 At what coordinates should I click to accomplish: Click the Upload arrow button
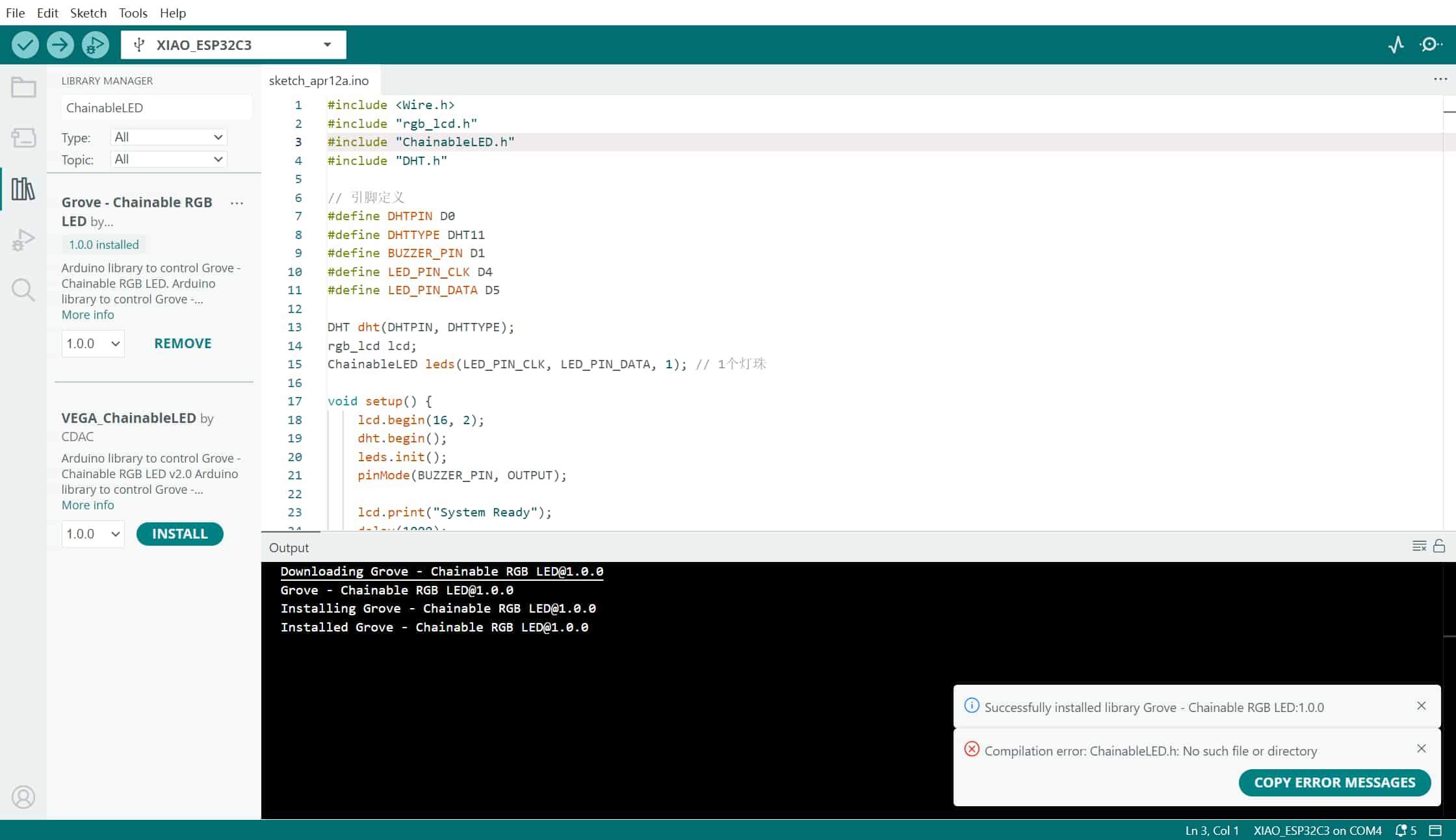[x=60, y=45]
